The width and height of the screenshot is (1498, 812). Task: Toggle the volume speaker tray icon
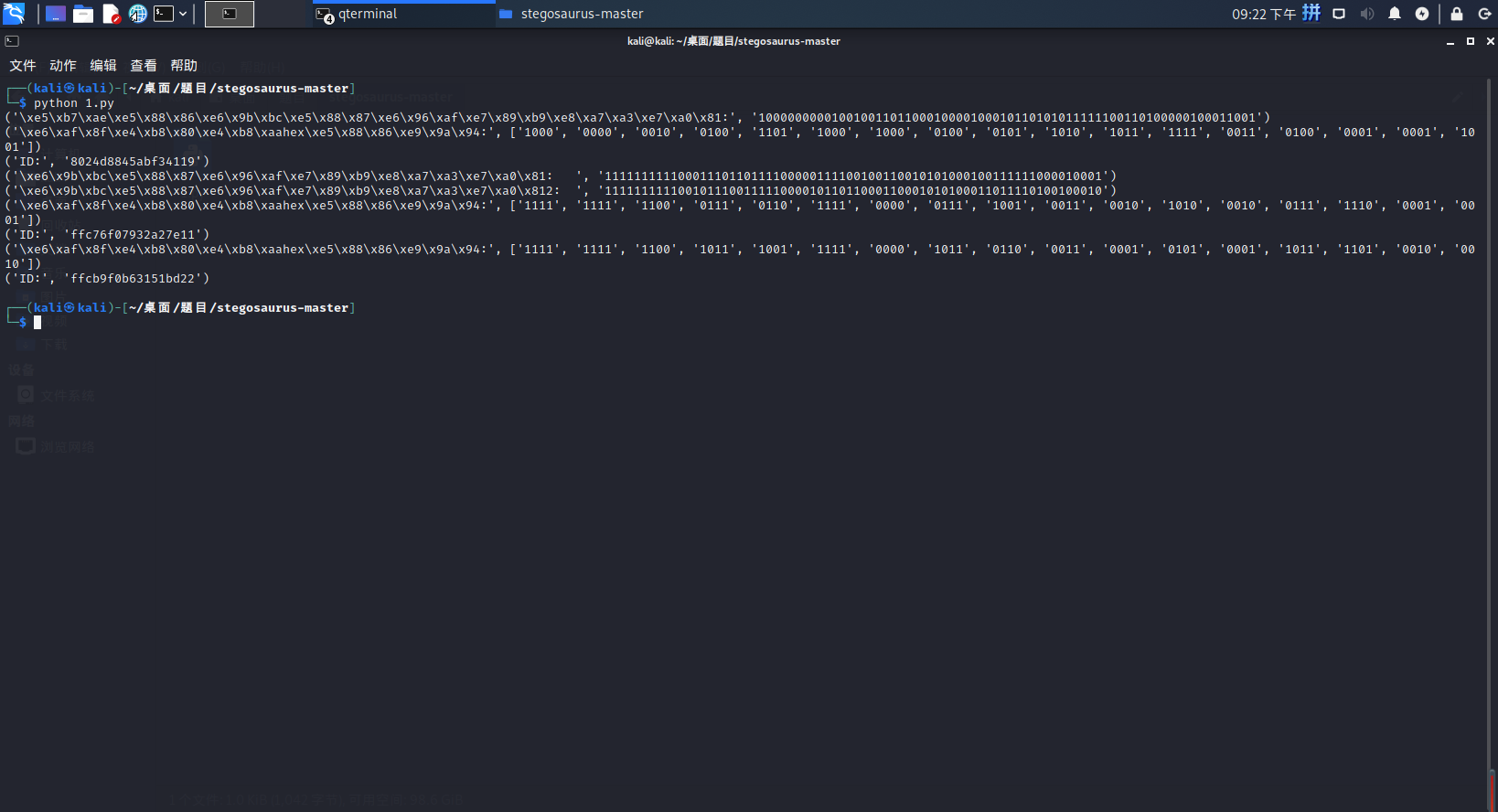[1367, 14]
